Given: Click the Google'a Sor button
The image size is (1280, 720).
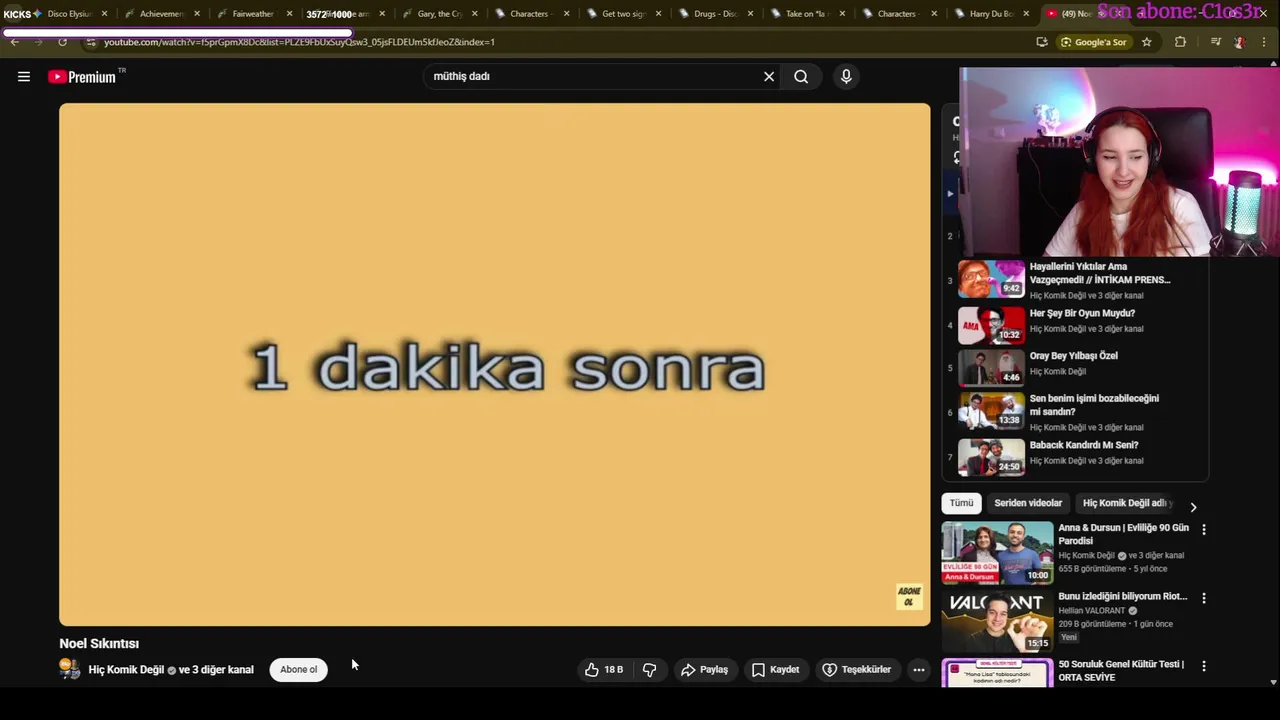Looking at the screenshot, I should click(1094, 42).
